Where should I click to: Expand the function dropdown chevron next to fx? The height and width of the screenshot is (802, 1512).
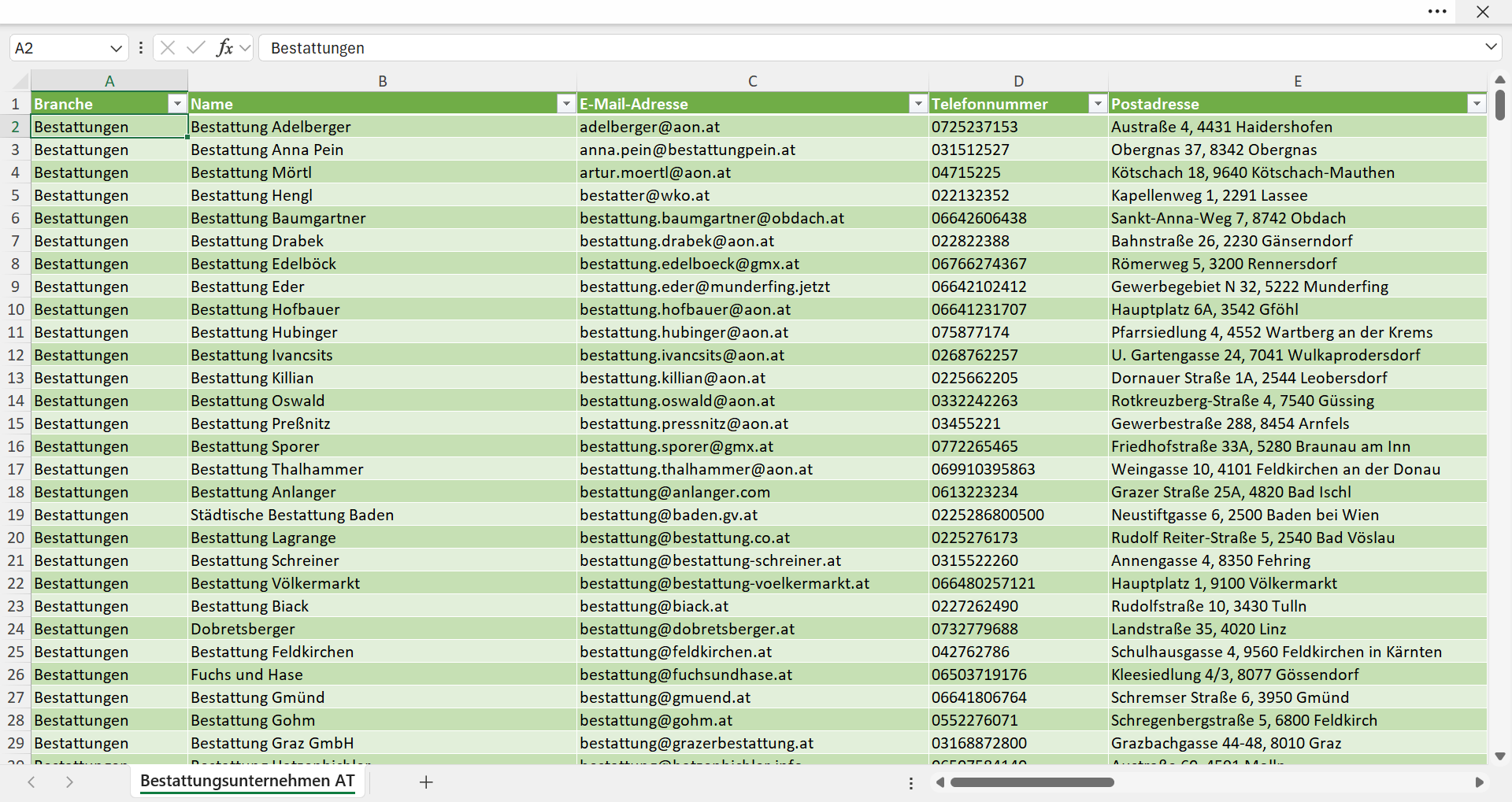245,48
